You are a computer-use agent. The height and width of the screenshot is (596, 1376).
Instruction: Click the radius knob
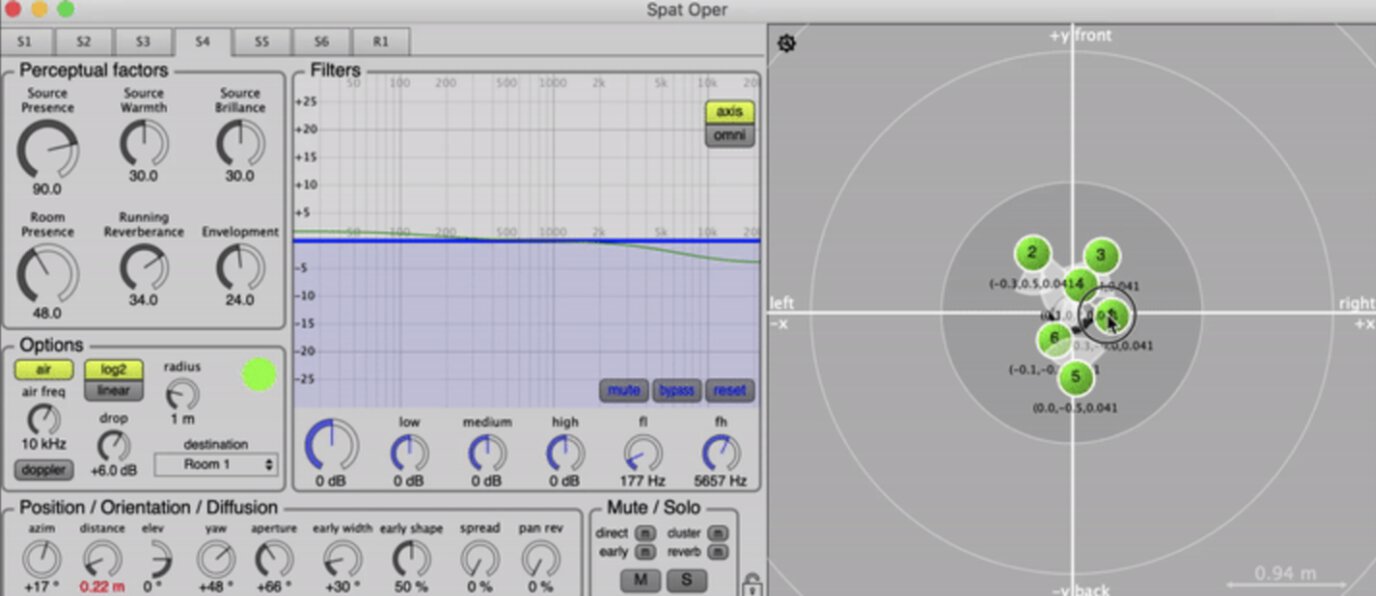coord(182,395)
